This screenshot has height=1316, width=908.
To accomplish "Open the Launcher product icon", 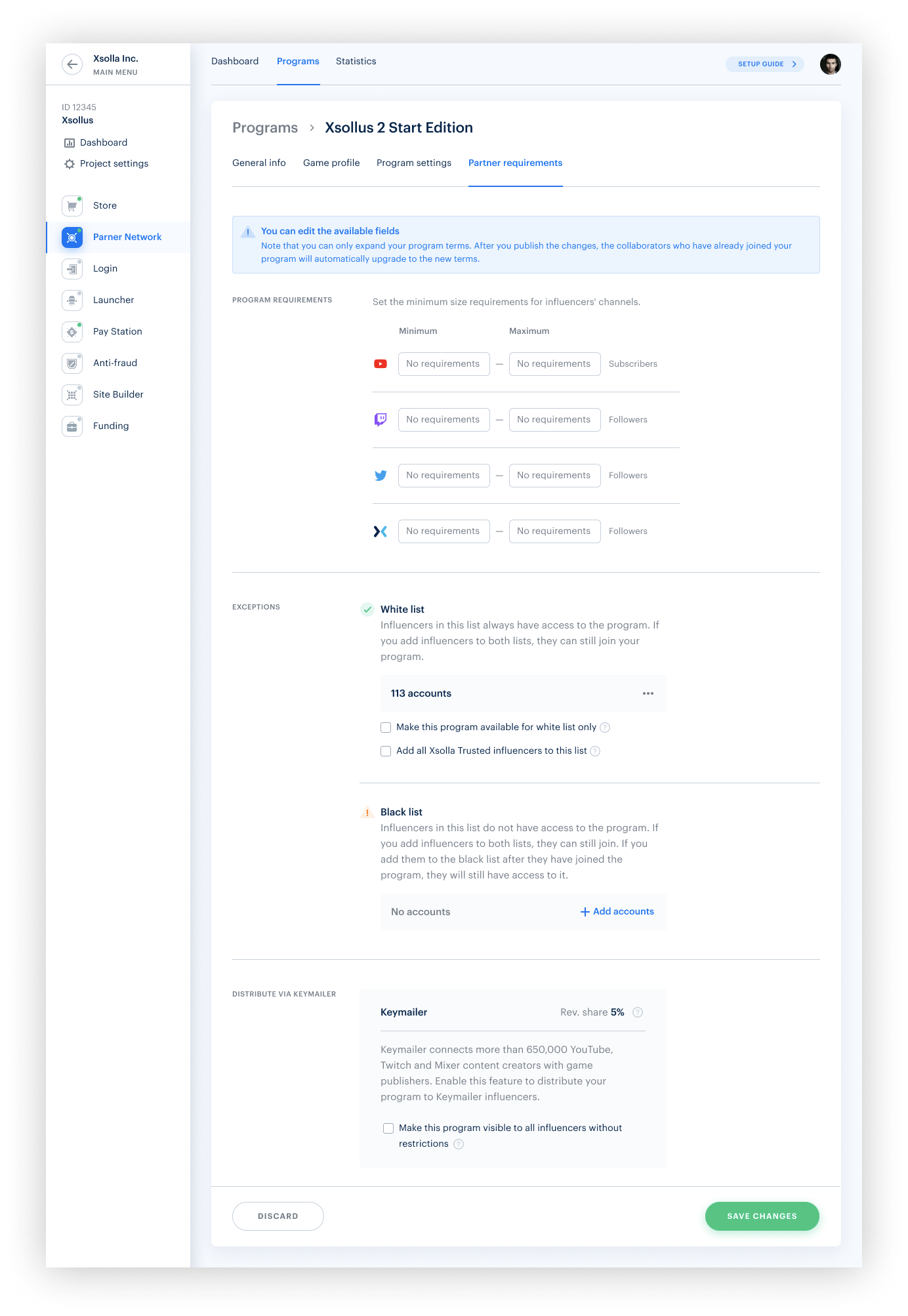I will [x=72, y=300].
